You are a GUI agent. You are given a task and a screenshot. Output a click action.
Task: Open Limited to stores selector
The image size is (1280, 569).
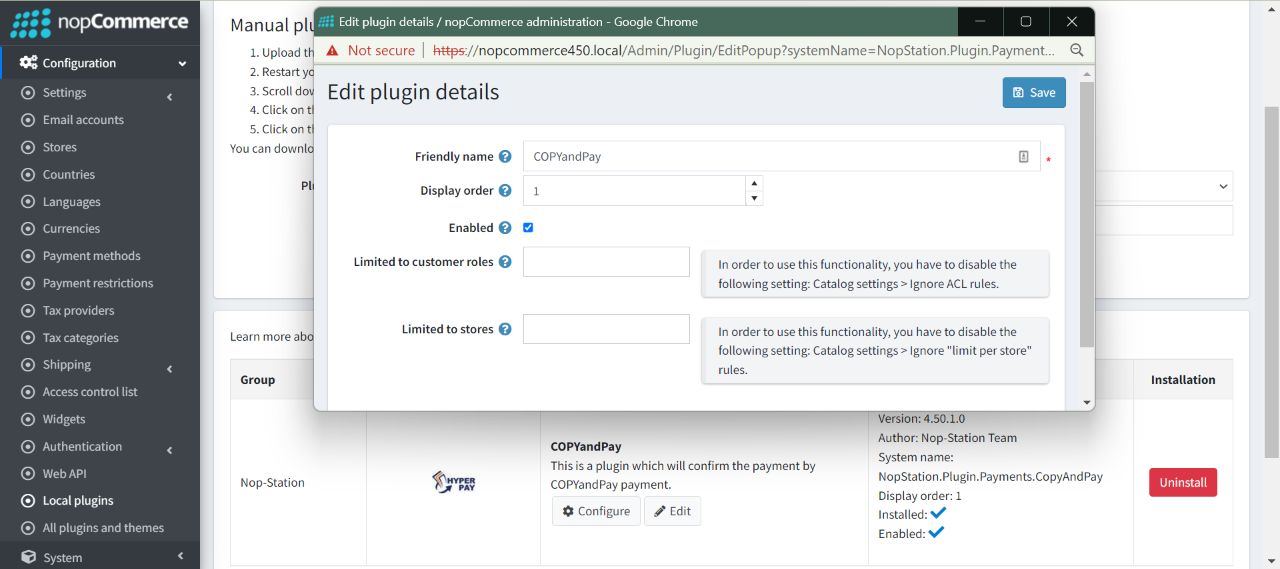tap(606, 329)
